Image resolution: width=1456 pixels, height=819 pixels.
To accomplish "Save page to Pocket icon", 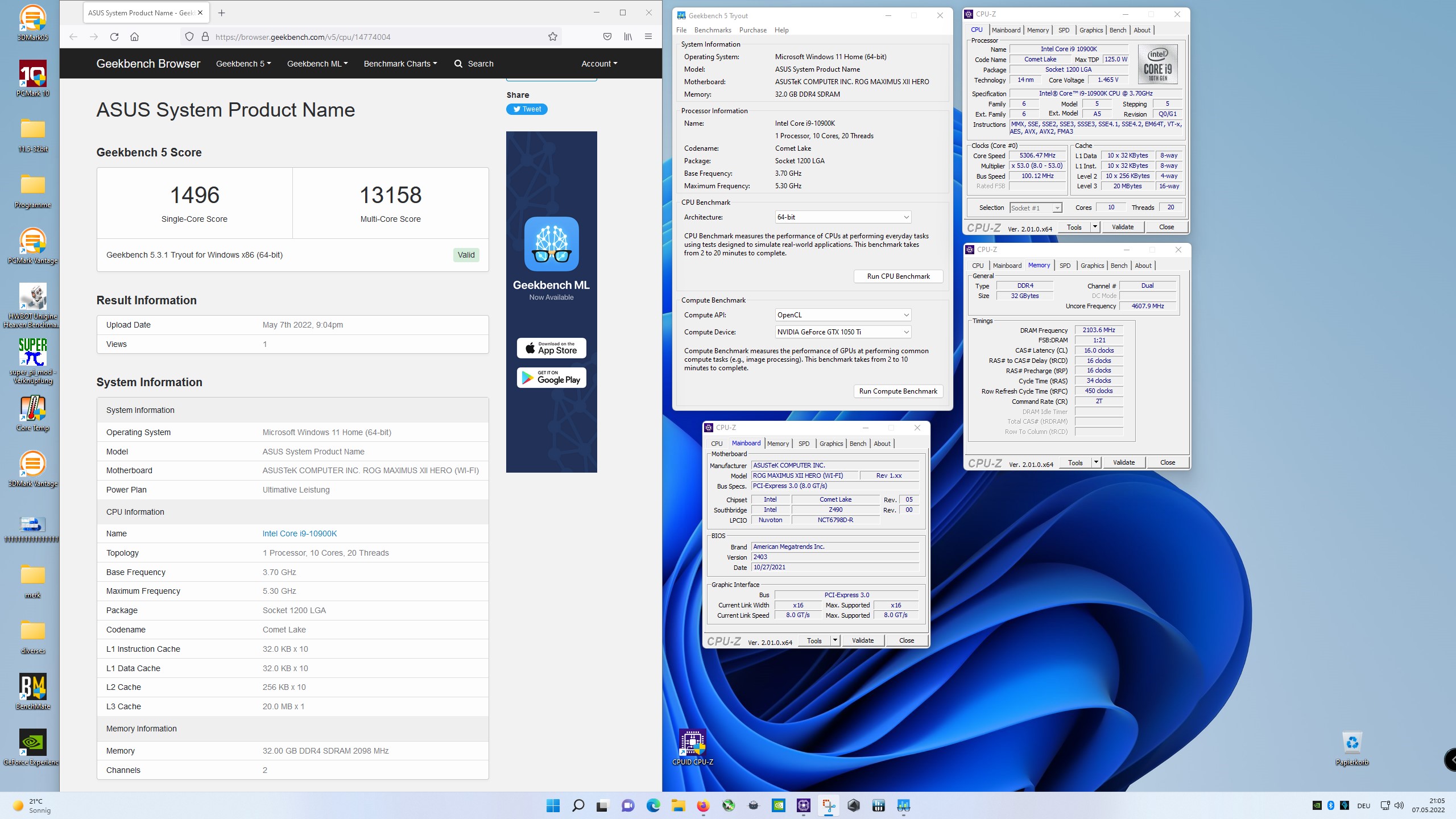I will pos(607,37).
